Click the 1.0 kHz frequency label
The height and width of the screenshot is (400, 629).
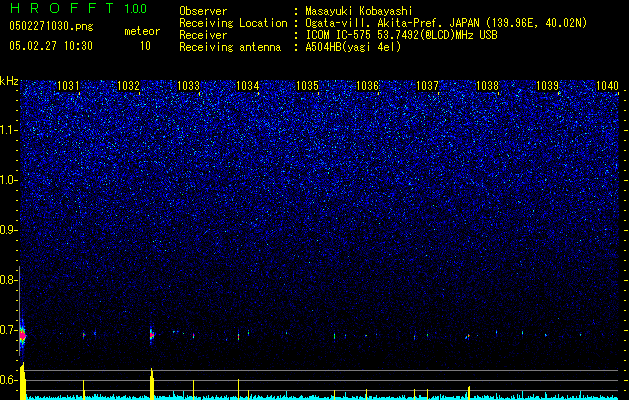(9, 180)
